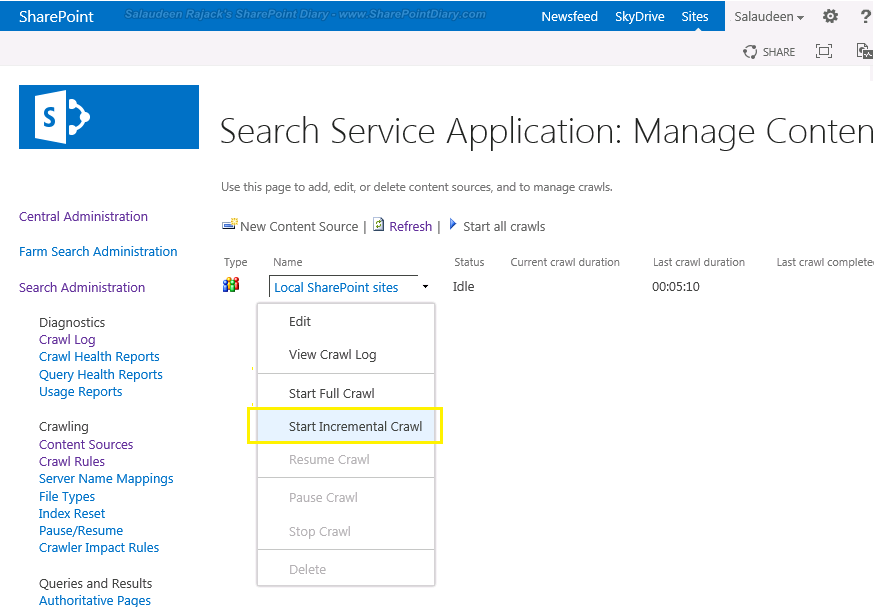Collapse the Local SharePoint sites dropdown arrow
The image size is (874, 607).
(425, 287)
